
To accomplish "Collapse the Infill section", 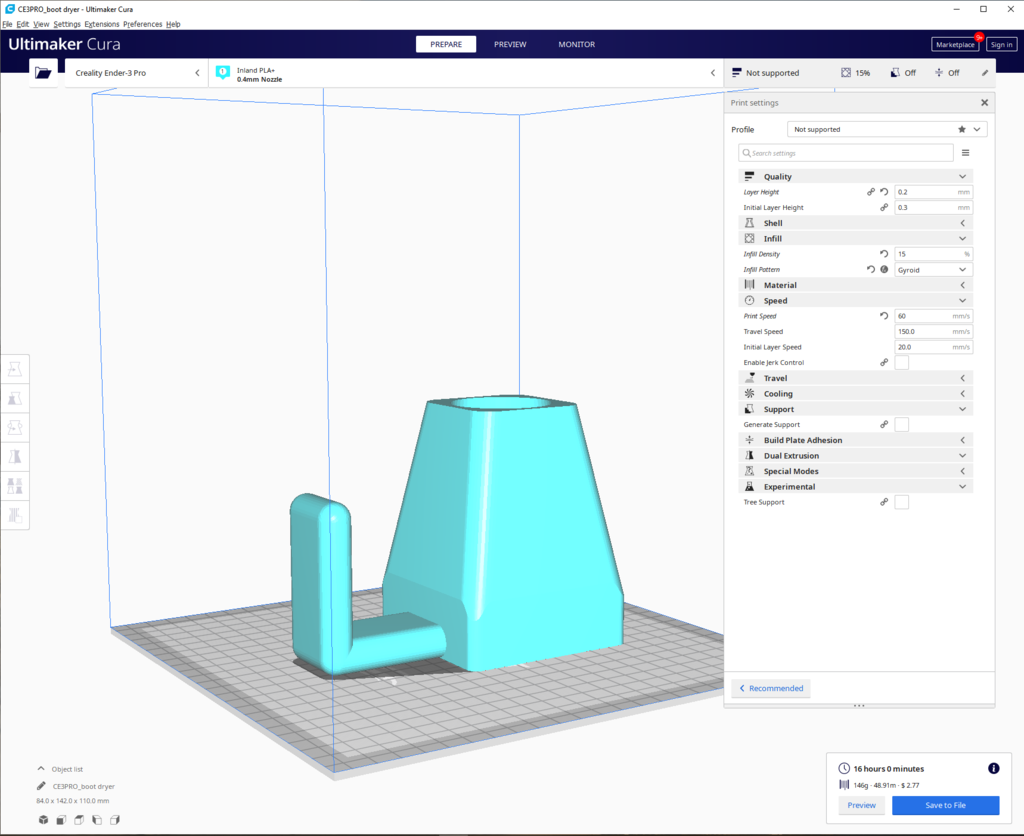I will pyautogui.click(x=856, y=238).
